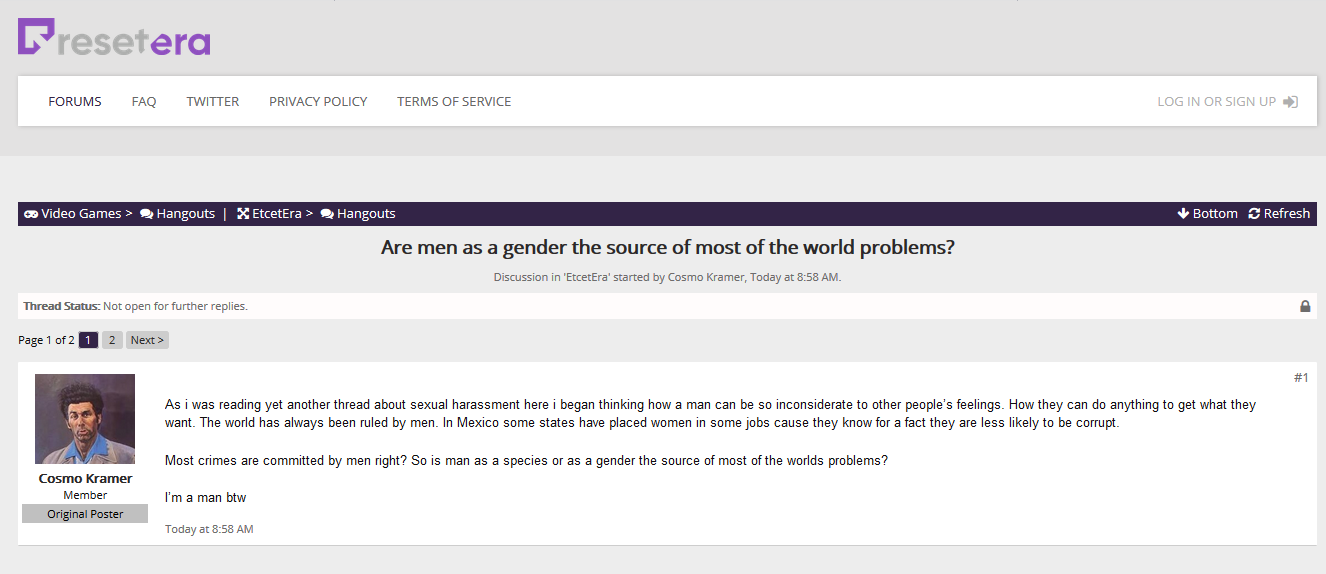The width and height of the screenshot is (1326, 574).
Task: Go to page 2 of thread
Action: click(x=112, y=340)
